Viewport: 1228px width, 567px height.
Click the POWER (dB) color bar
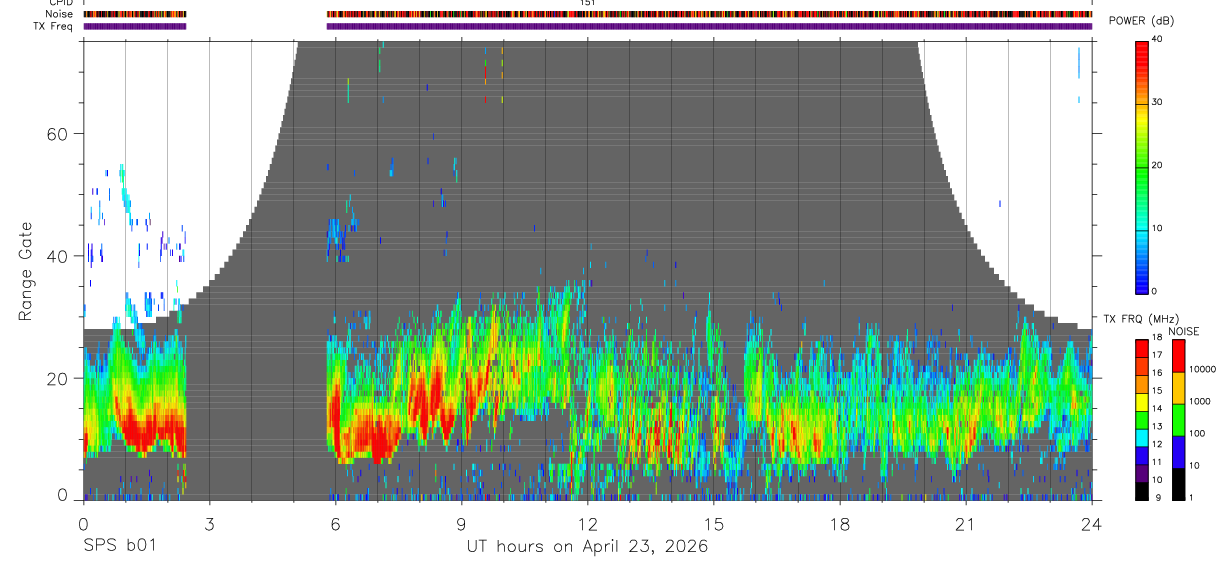tap(1141, 166)
